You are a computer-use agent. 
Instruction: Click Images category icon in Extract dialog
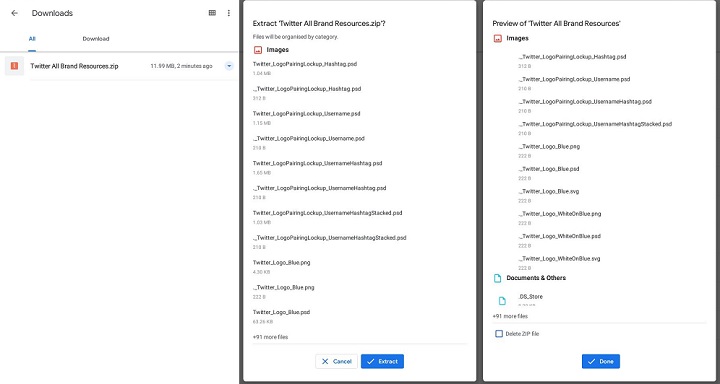tap(258, 50)
